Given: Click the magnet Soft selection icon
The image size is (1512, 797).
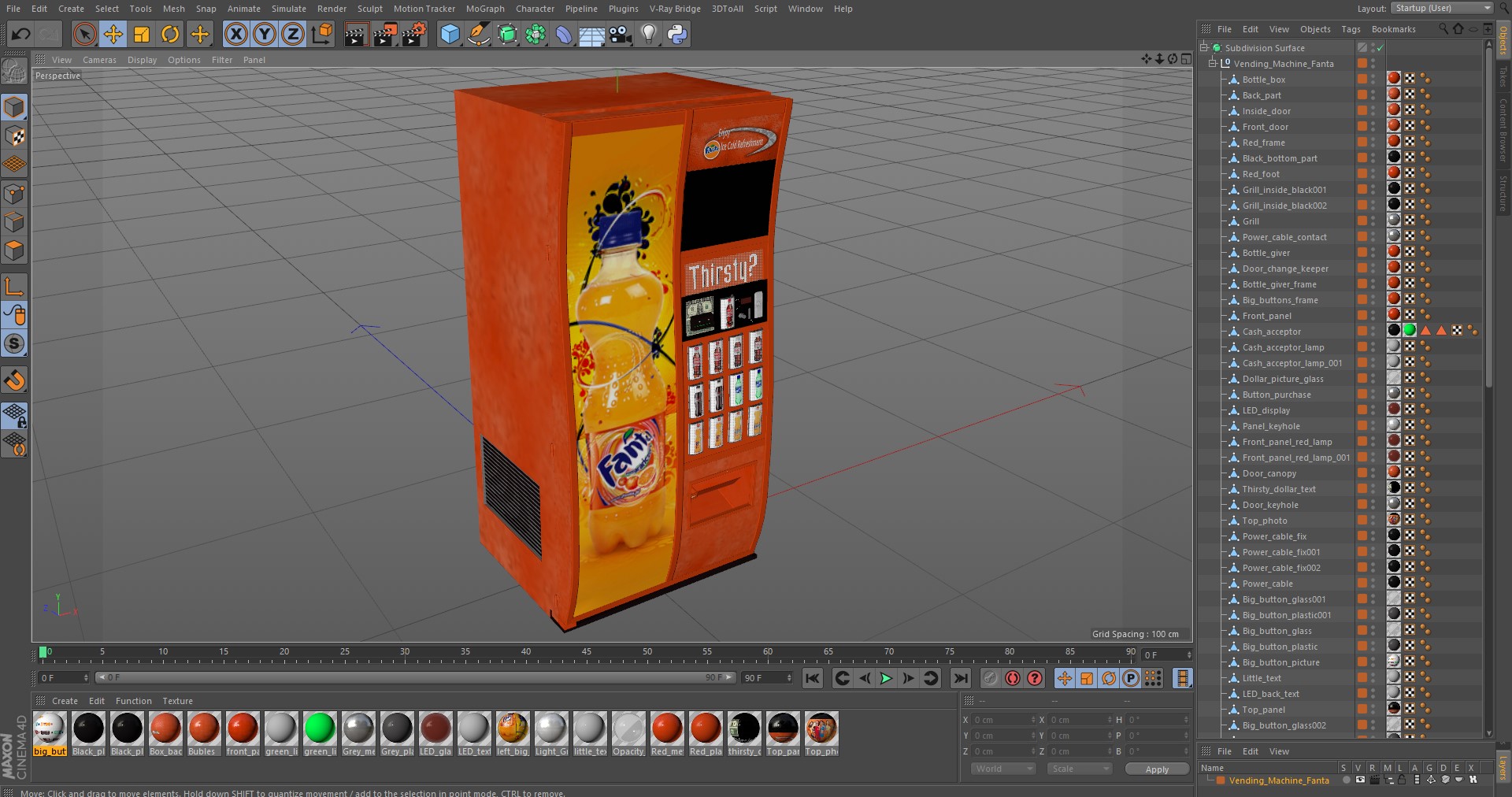Looking at the screenshot, I should (14, 380).
